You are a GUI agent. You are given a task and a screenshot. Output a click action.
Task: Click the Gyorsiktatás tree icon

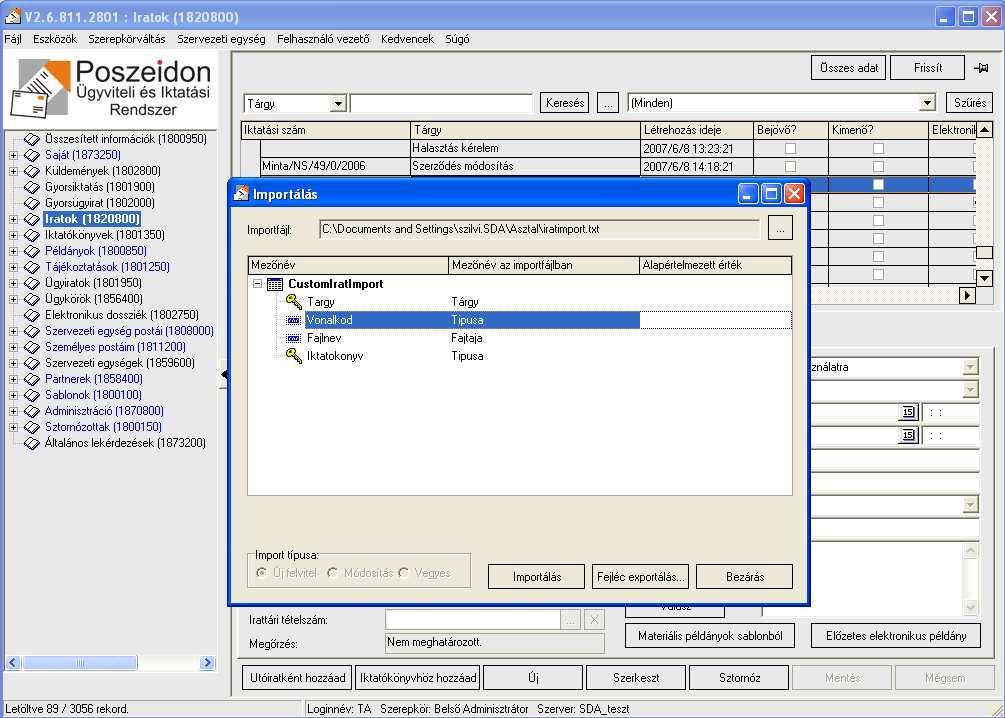(32, 187)
